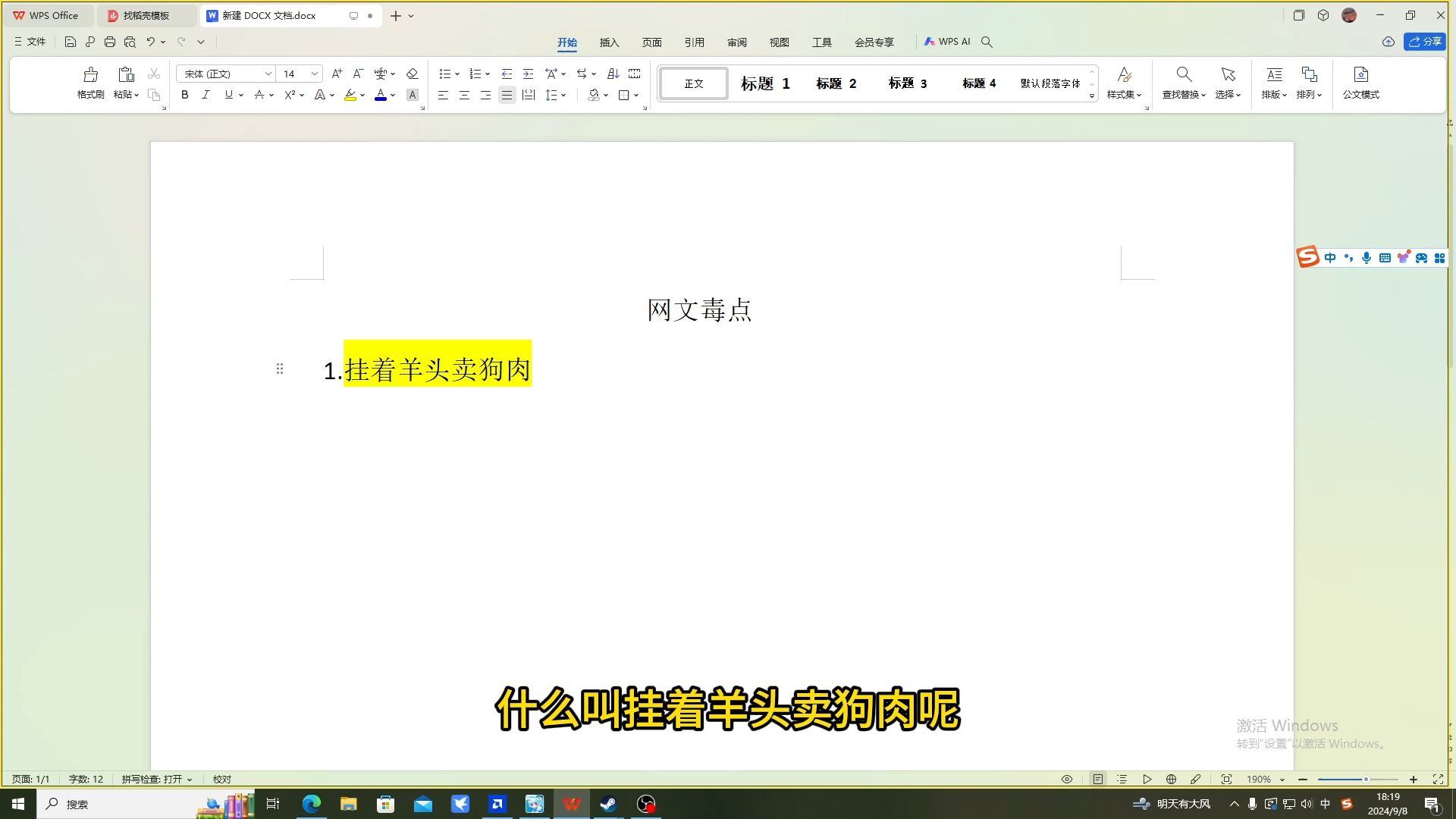Viewport: 1456px width, 819px height.
Task: Select the 文字颜色 text color icon
Action: [381, 94]
